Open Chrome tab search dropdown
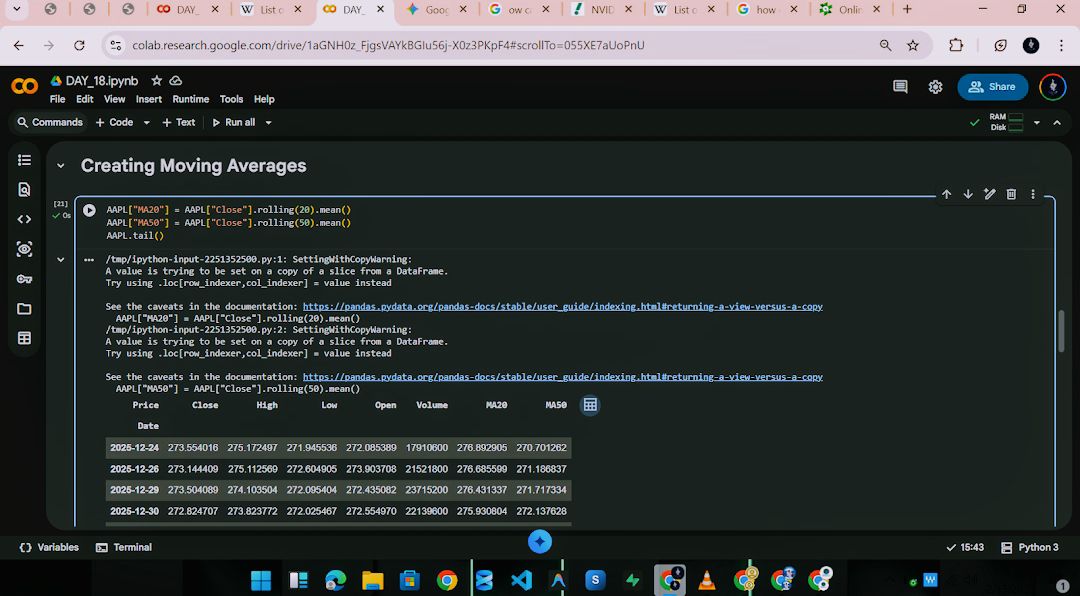 (x=17, y=10)
